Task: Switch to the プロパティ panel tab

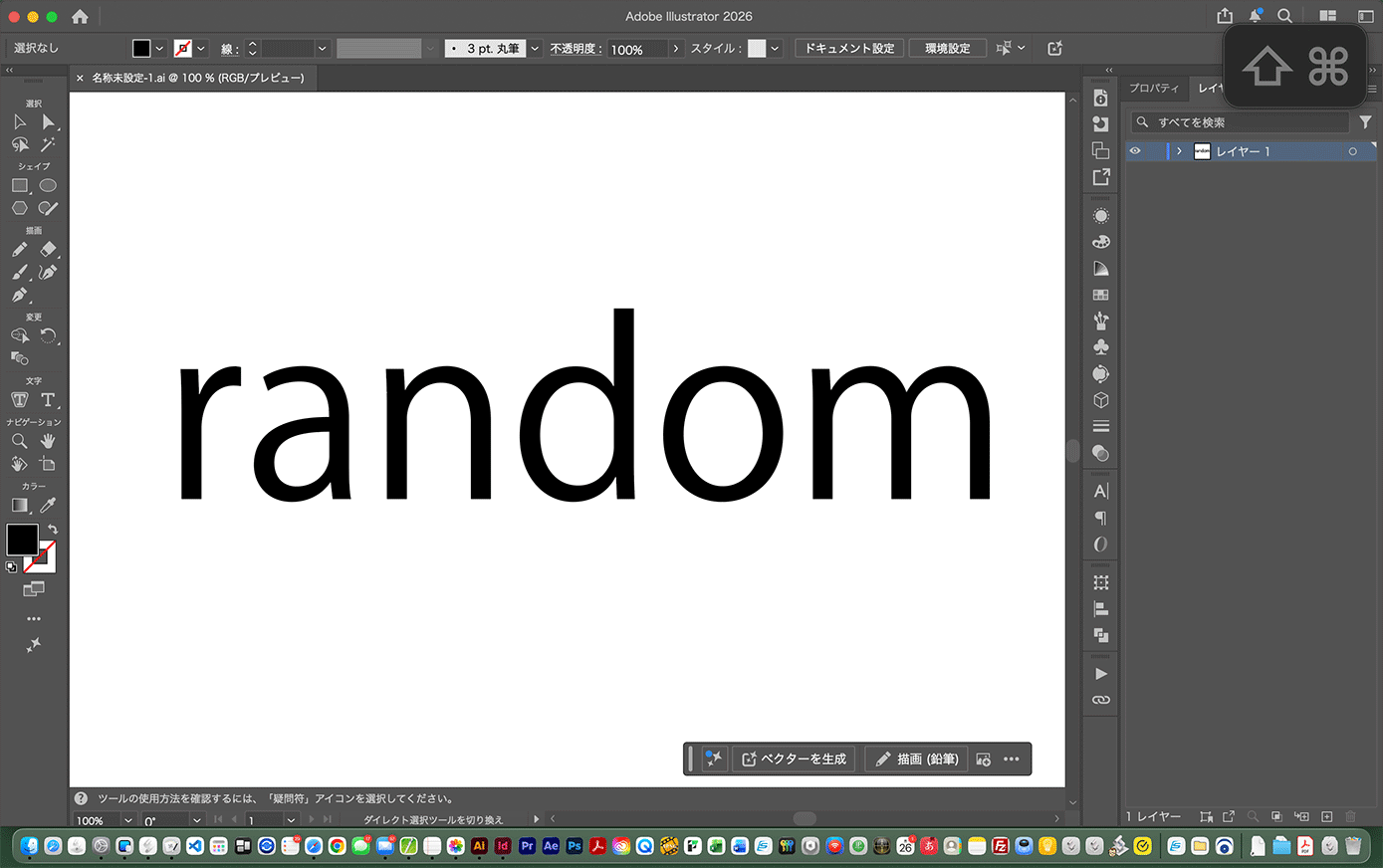Action: (x=1154, y=88)
